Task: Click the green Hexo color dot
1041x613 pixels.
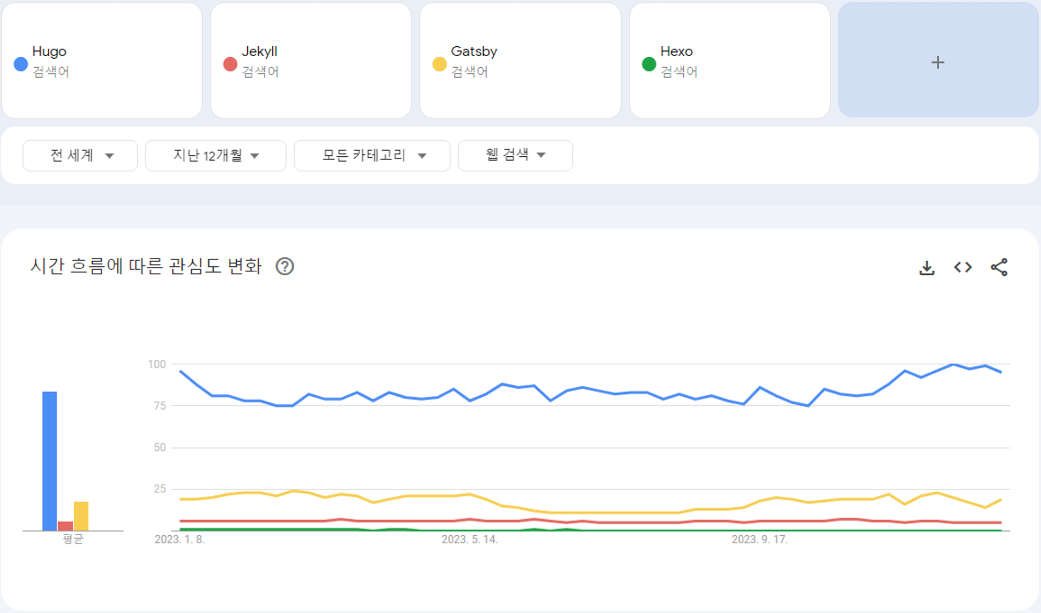Action: pos(649,64)
